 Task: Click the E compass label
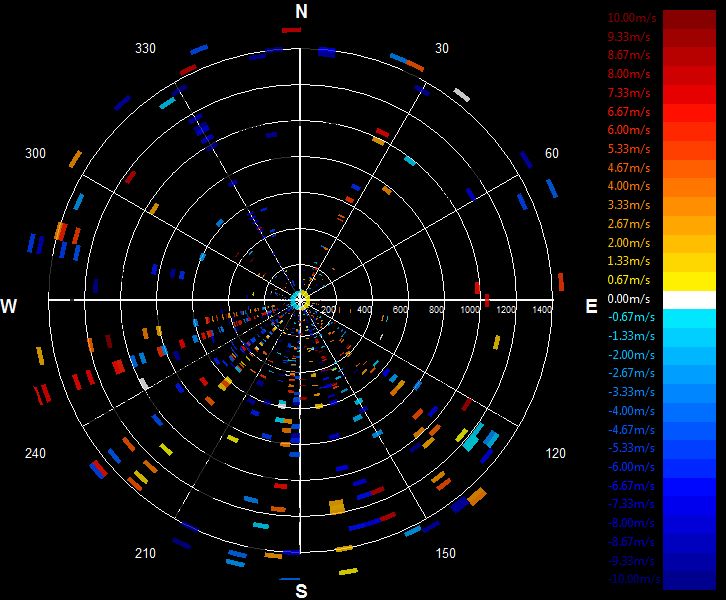coord(591,306)
